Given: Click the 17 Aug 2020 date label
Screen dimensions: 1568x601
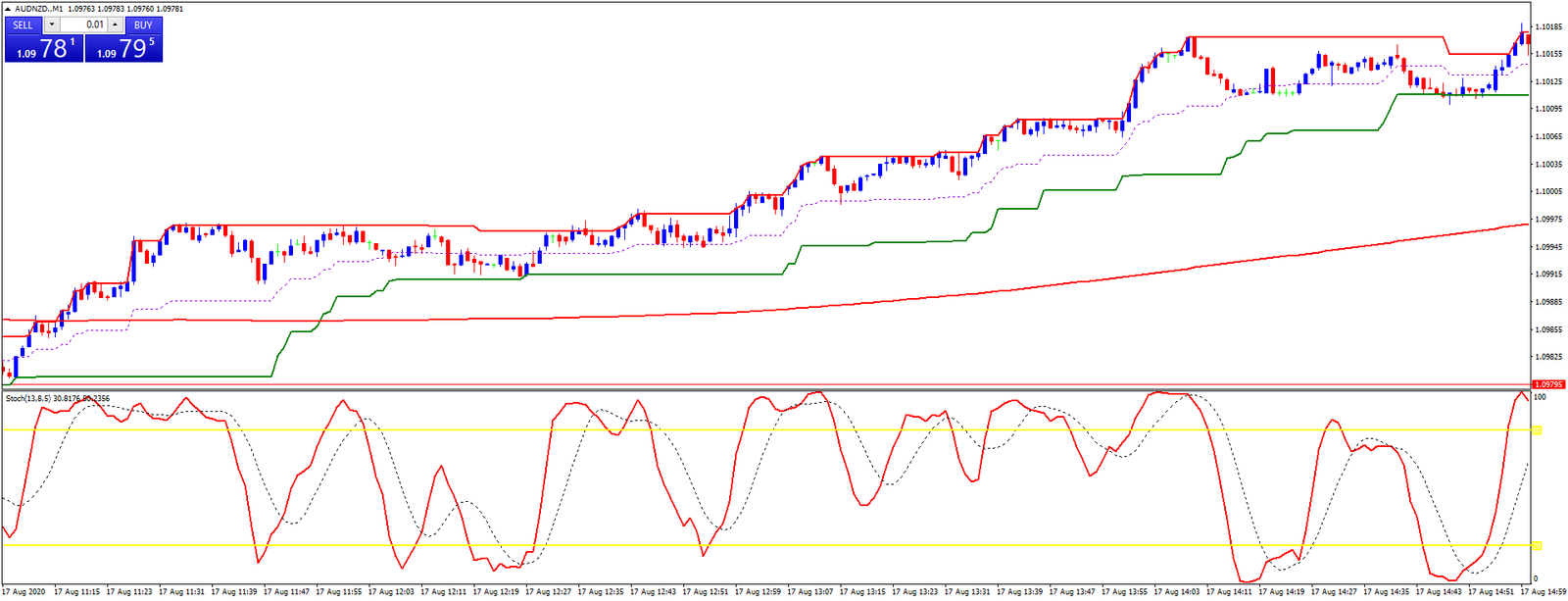Looking at the screenshot, I should (24, 592).
